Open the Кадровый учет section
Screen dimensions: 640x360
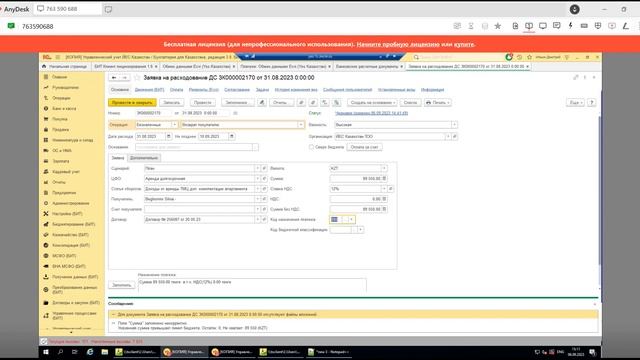click(x=66, y=172)
